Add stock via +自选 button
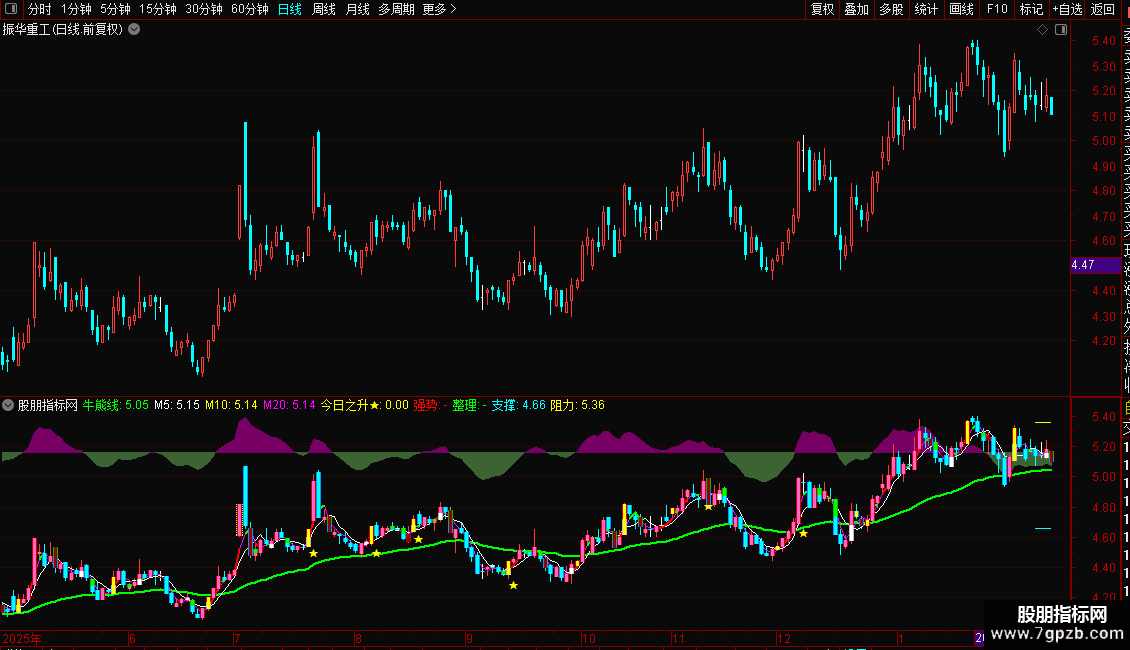The height and width of the screenshot is (650, 1130). pyautogui.click(x=1067, y=9)
